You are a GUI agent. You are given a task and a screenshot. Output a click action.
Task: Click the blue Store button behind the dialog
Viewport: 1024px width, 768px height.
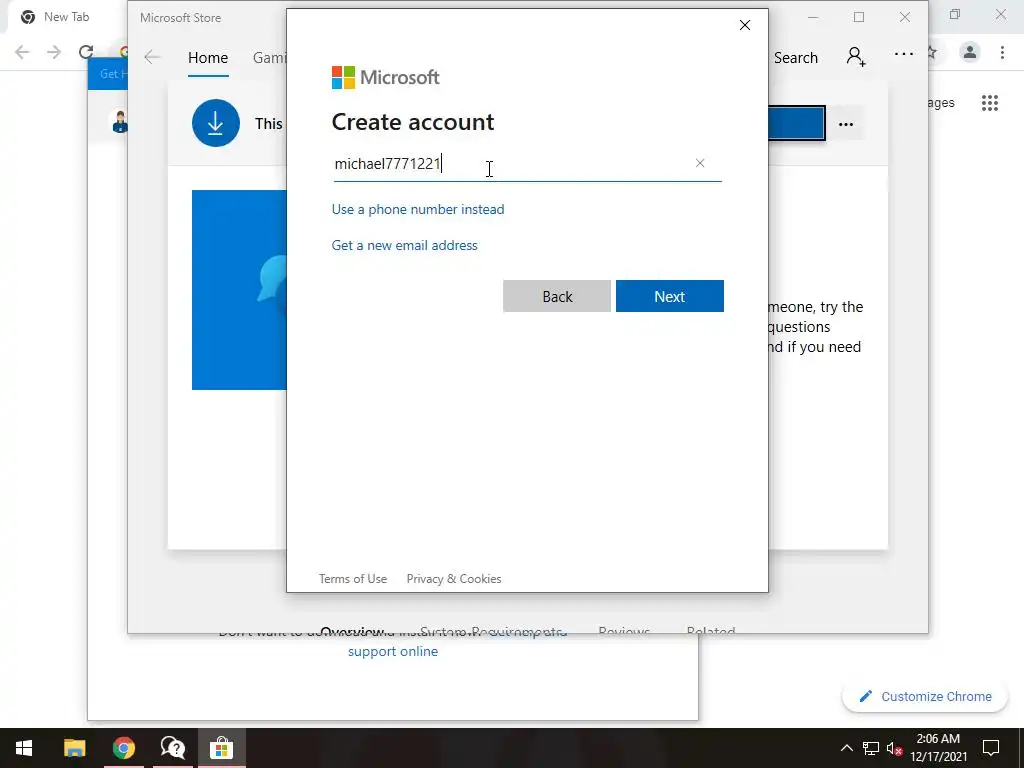pyautogui.click(x=797, y=123)
